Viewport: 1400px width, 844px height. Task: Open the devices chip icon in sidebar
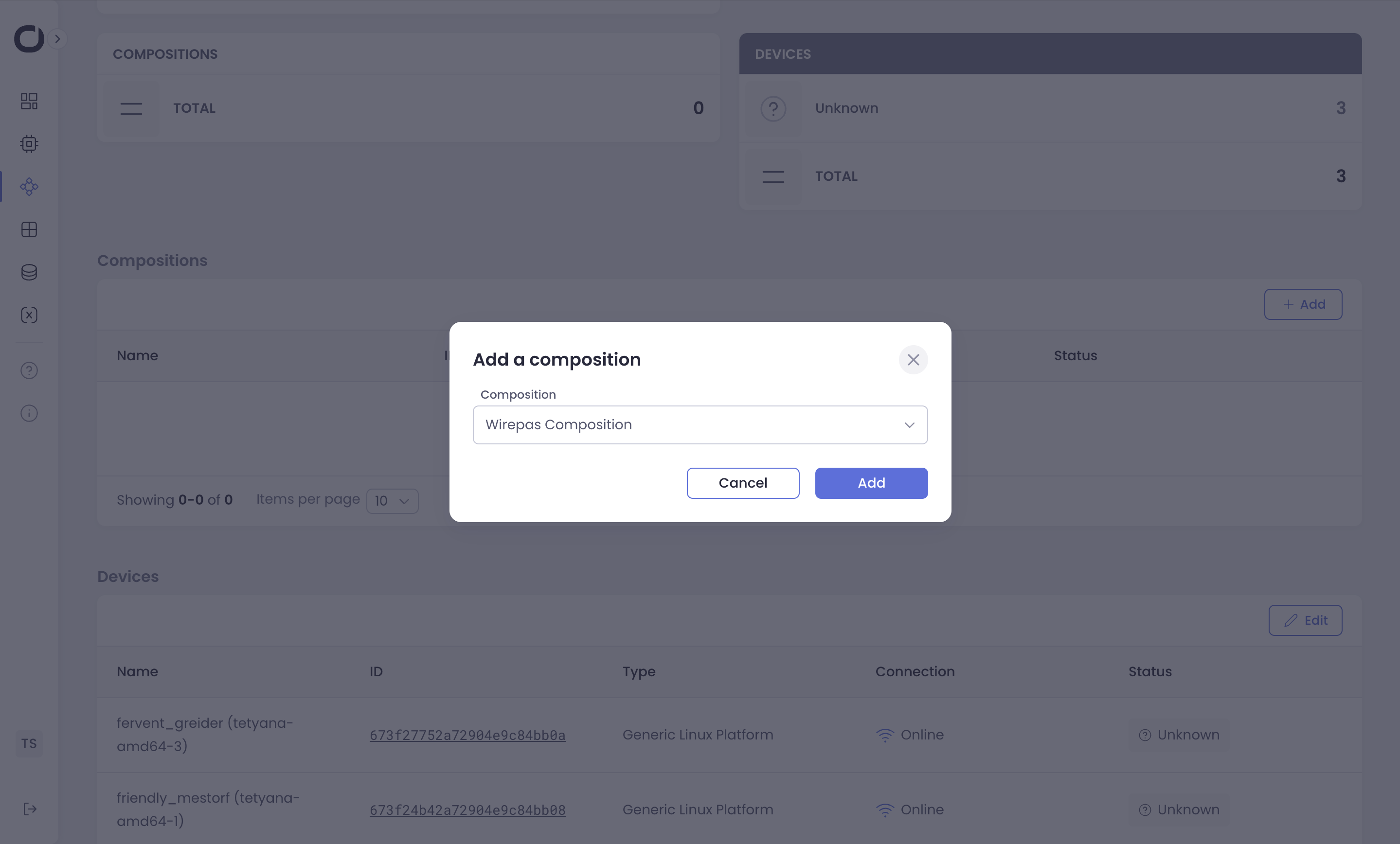pos(29,144)
